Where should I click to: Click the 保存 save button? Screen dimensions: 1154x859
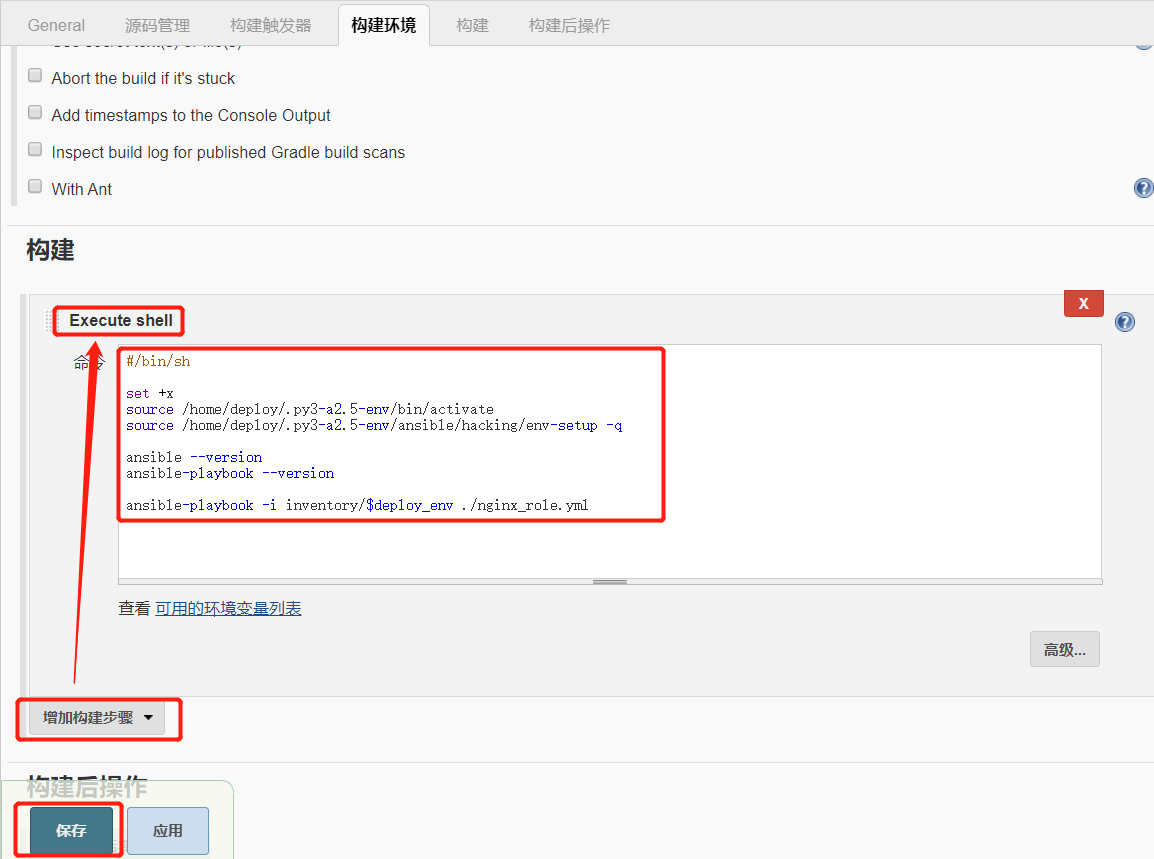(x=71, y=830)
